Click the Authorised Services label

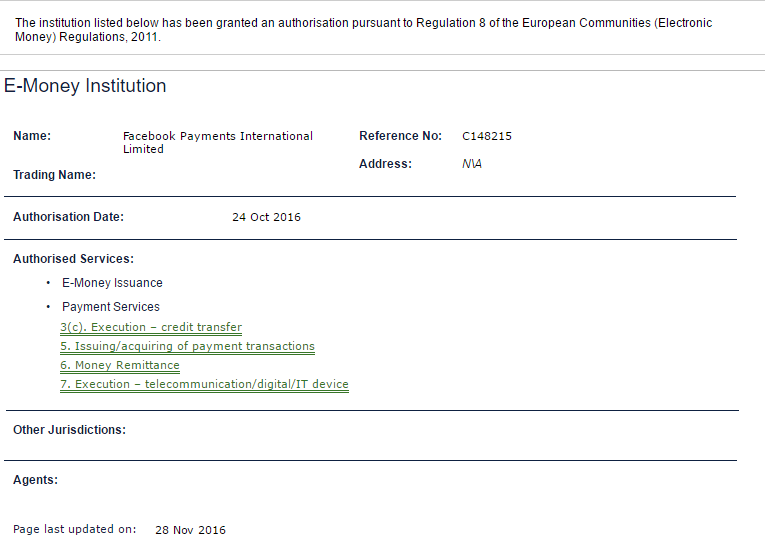(x=73, y=259)
